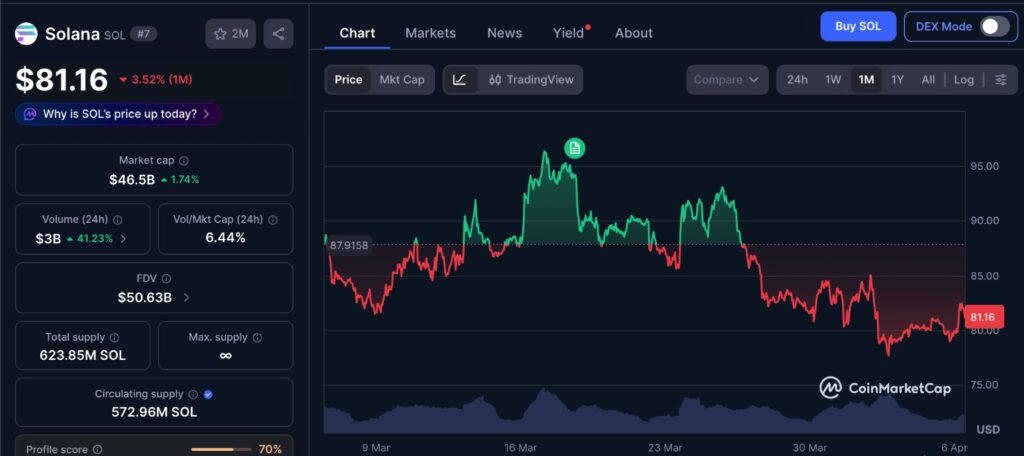The width and height of the screenshot is (1024, 456).
Task: Click Max. supply info icon
Action: pyautogui.click(x=257, y=338)
